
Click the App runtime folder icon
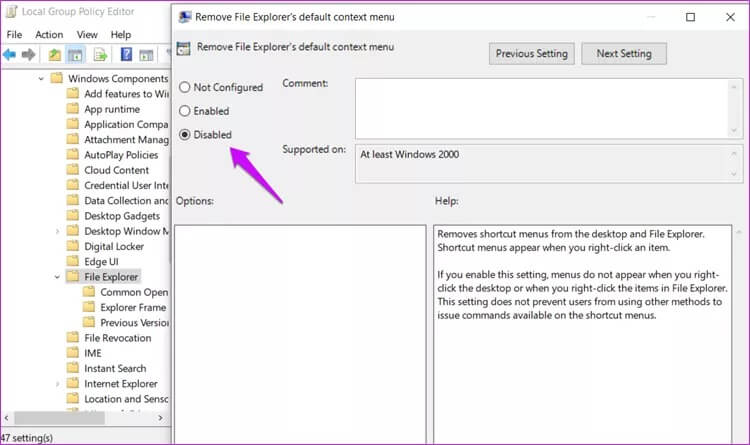pyautogui.click(x=73, y=109)
